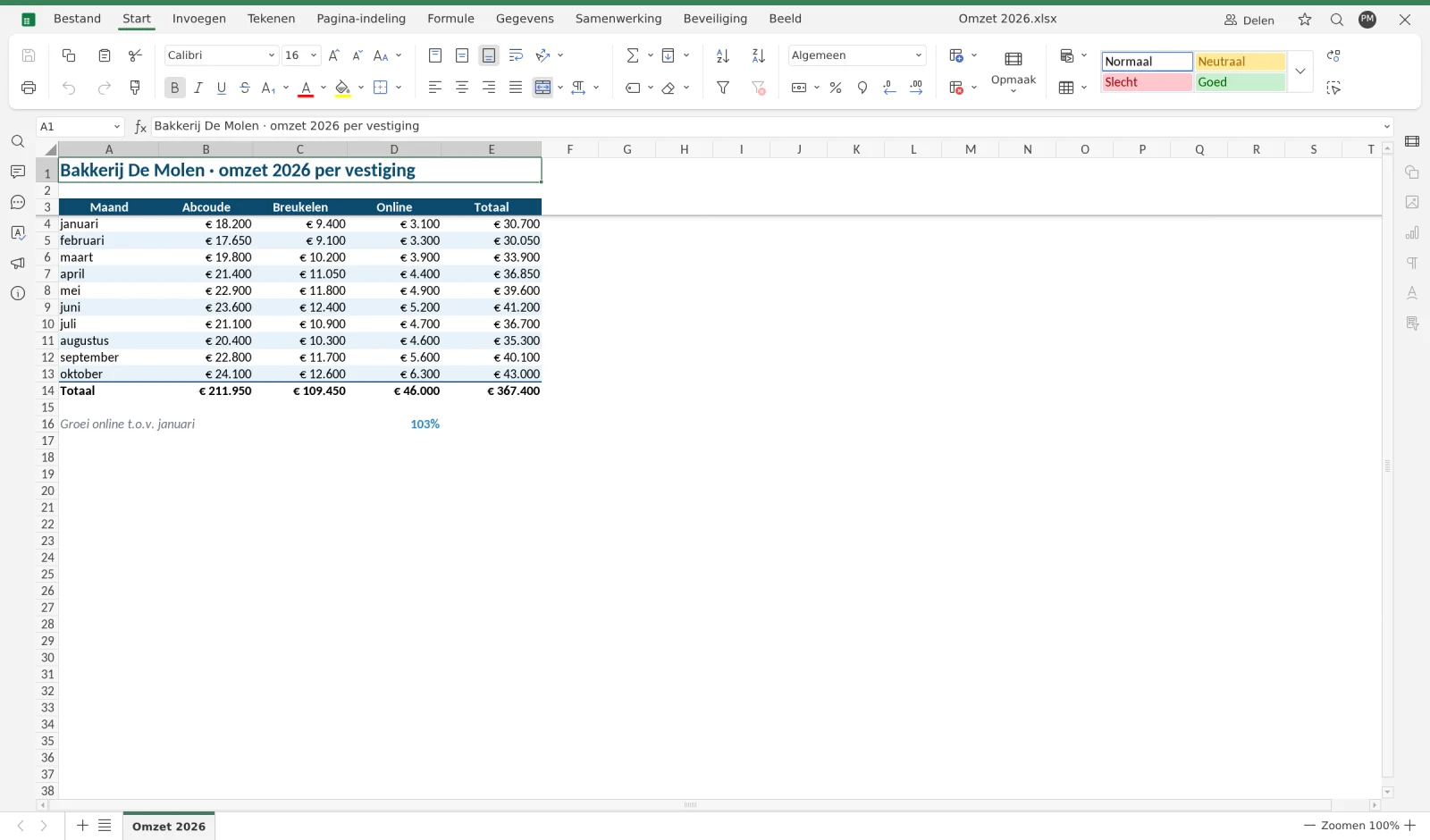Apply the Goed cell style
1430x840 pixels.
click(1240, 82)
